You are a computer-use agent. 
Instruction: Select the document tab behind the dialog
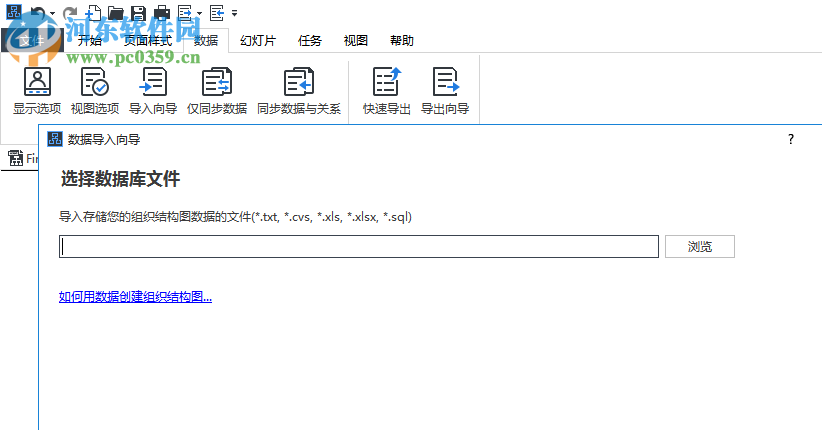tap(21, 158)
